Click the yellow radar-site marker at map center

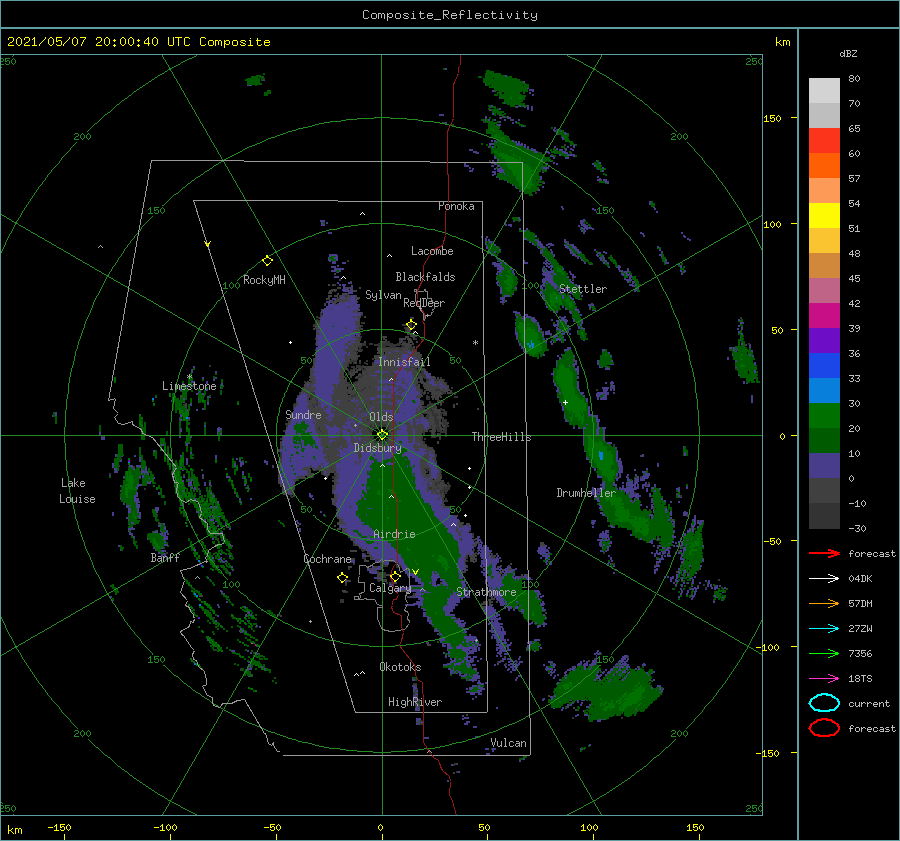[382, 435]
